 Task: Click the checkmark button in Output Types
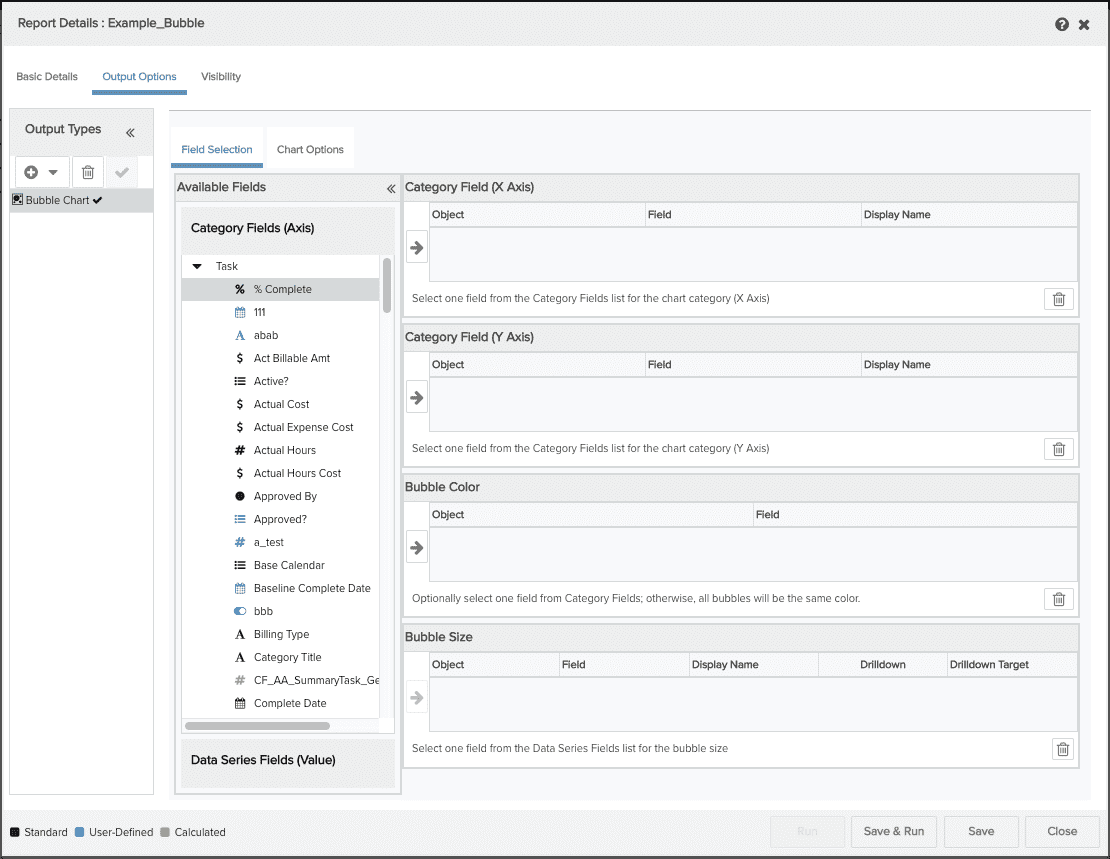click(122, 172)
